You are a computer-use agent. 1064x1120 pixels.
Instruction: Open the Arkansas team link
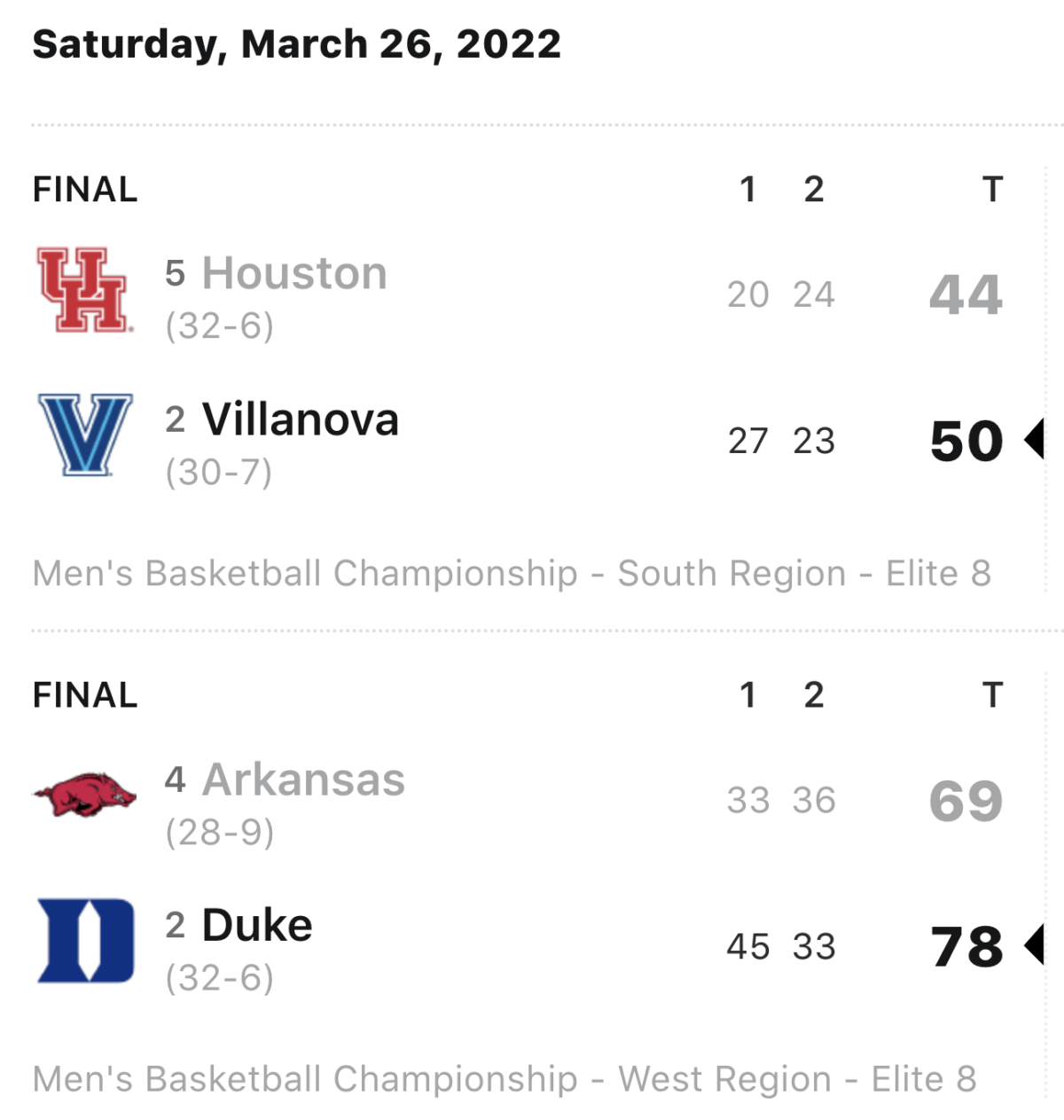[x=304, y=779]
